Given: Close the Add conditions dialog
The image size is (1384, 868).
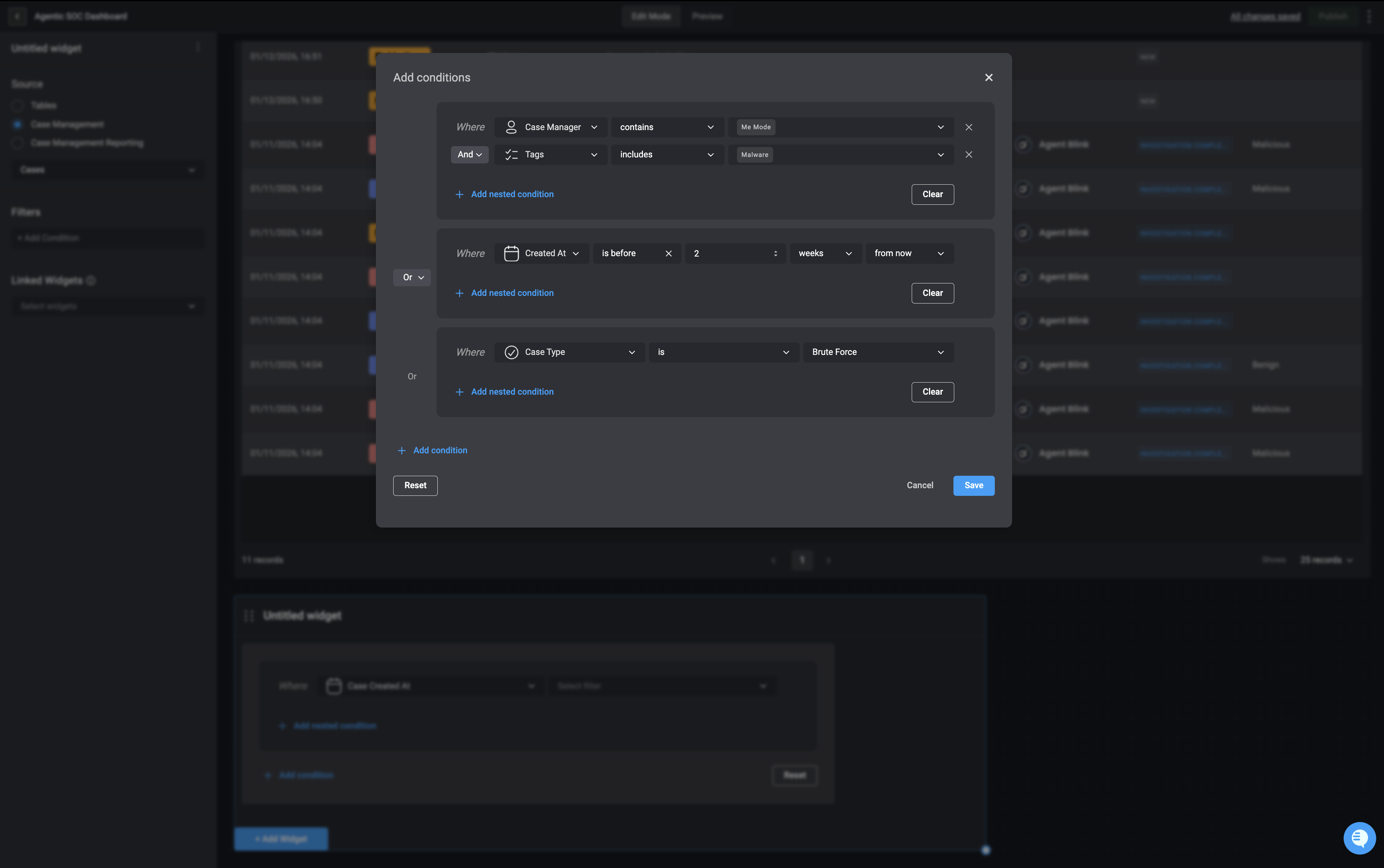Looking at the screenshot, I should click(x=988, y=77).
